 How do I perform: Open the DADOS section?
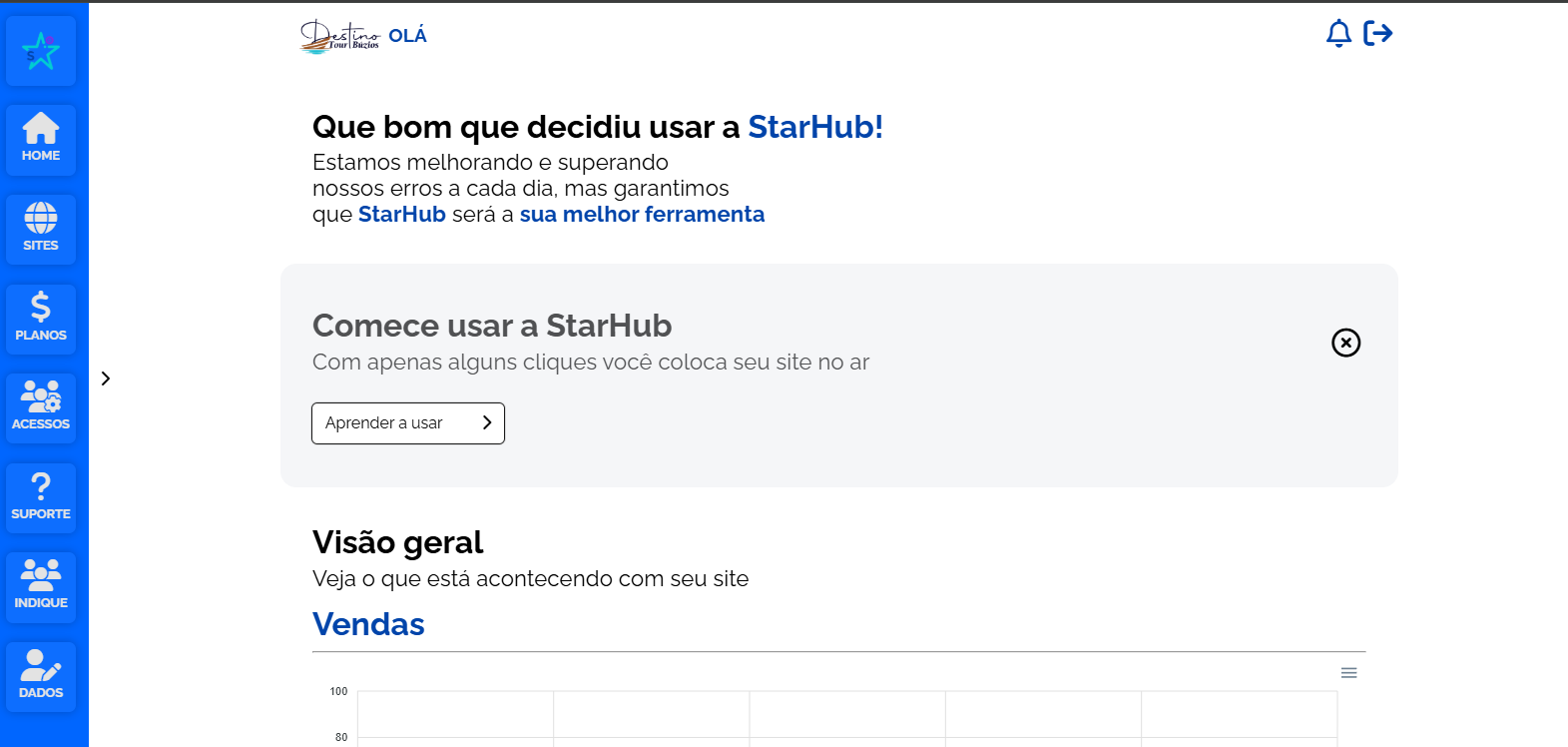coord(41,676)
